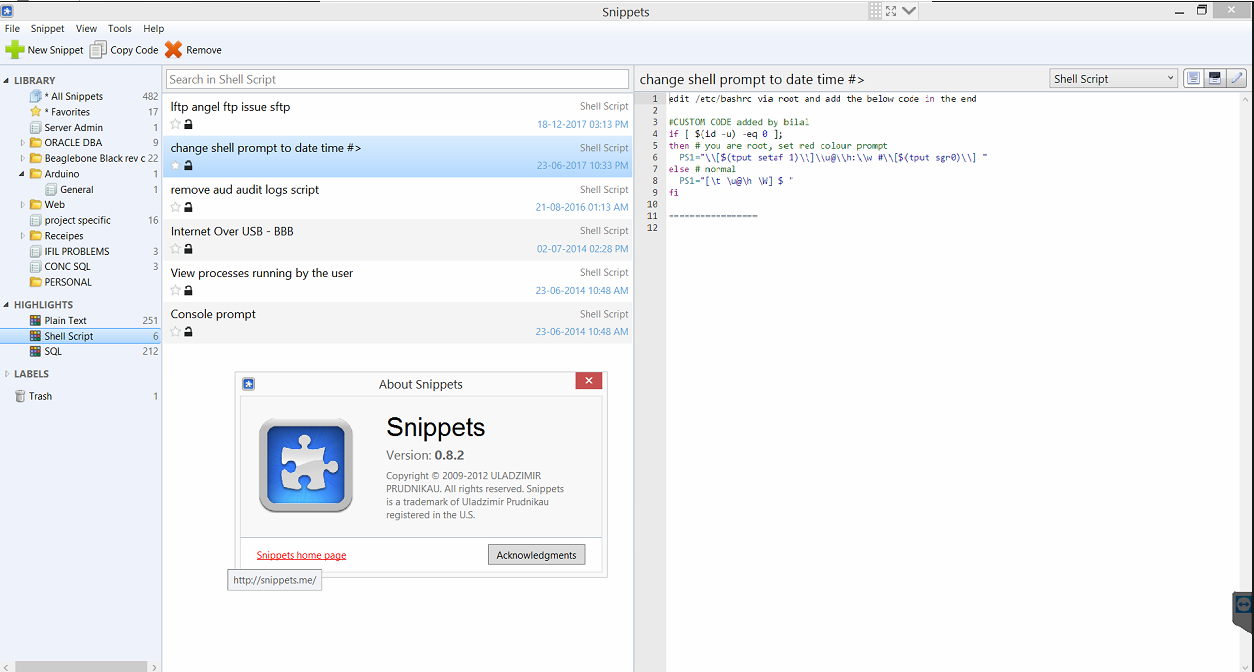Open the Snippet menu
This screenshot has width=1254, height=672.
click(47, 29)
